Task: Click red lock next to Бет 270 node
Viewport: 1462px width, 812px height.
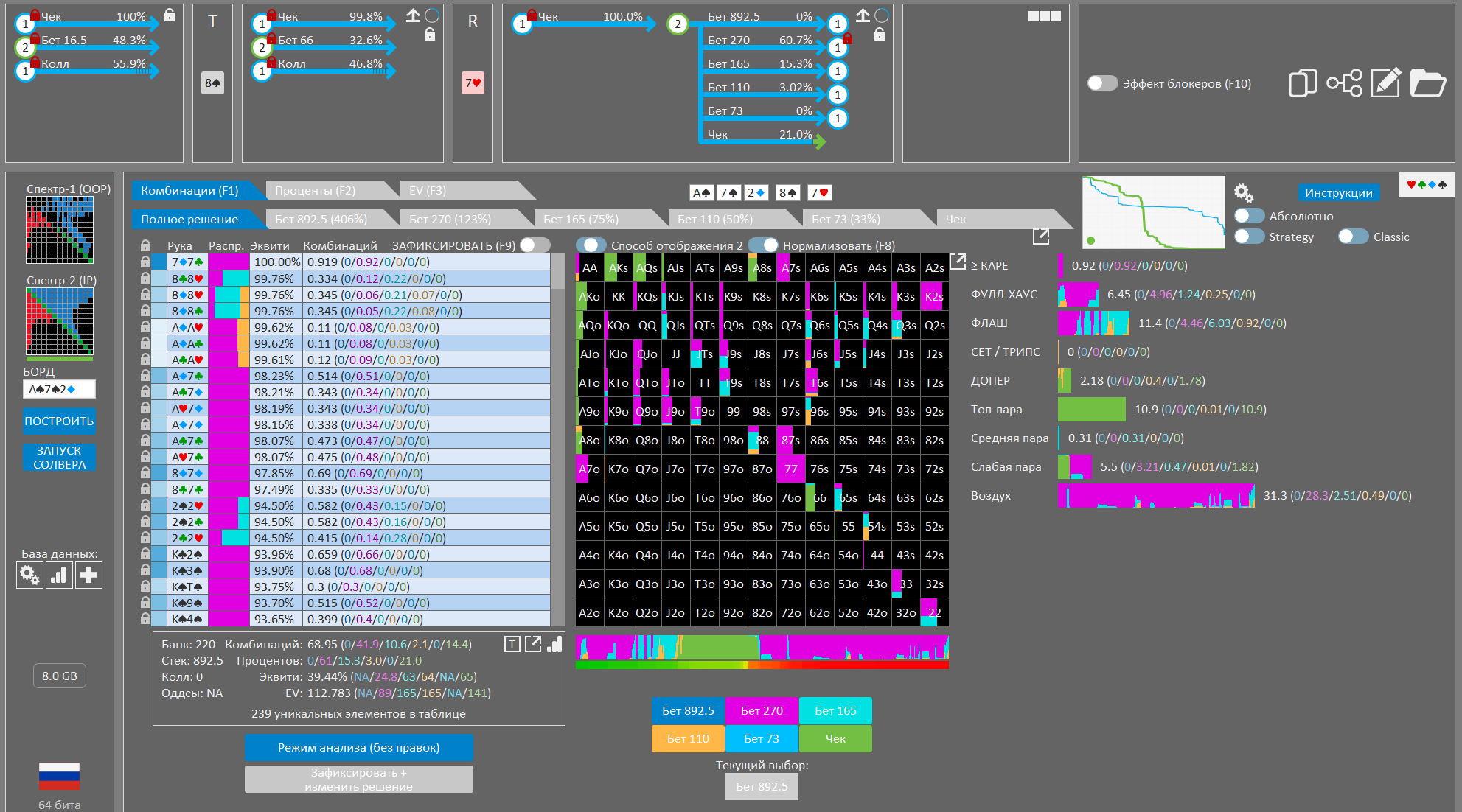Action: 847,38
